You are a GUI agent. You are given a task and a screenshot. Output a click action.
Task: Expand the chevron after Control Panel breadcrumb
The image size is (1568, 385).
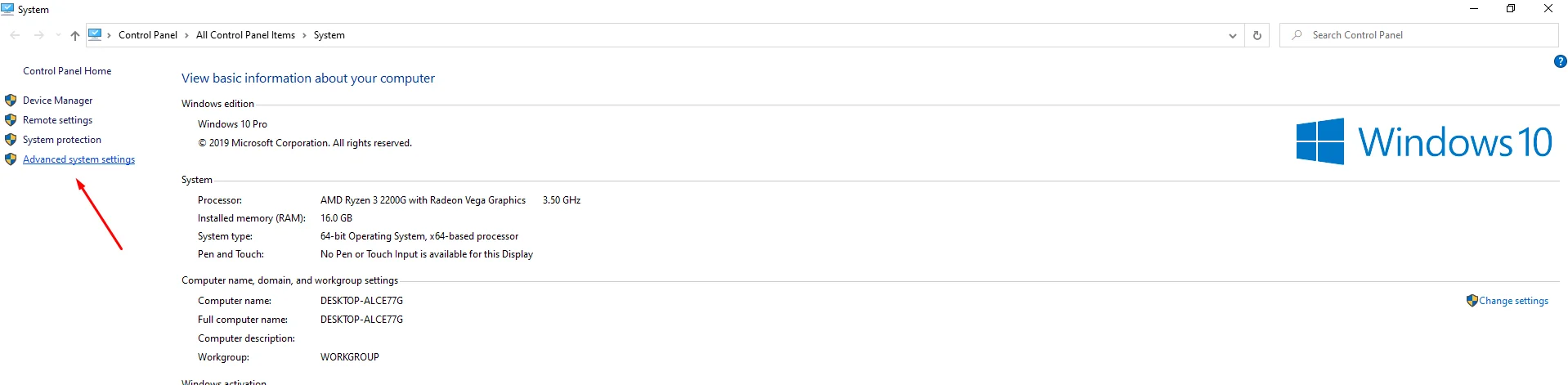point(186,35)
